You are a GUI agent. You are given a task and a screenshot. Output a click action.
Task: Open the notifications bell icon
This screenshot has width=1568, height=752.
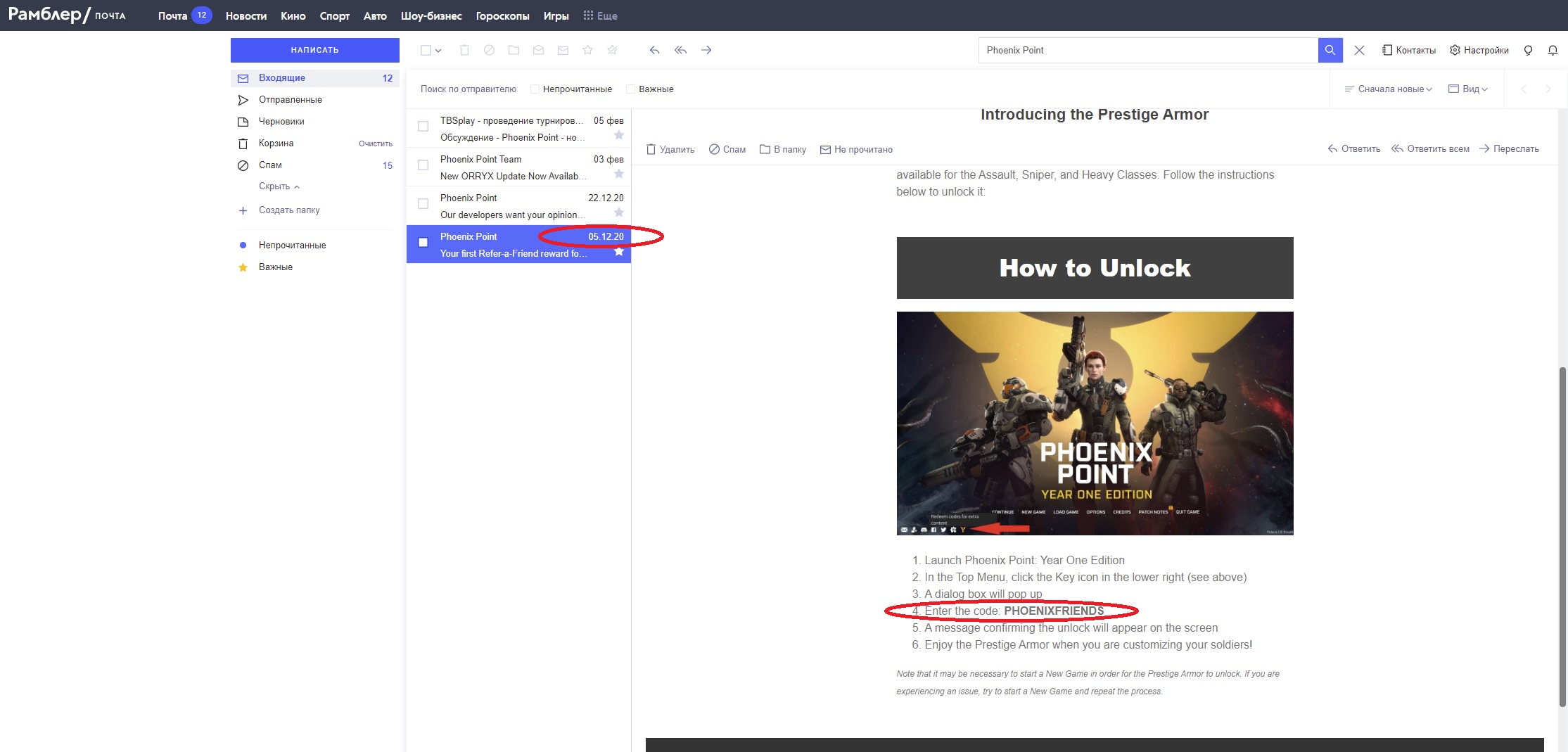tap(1553, 50)
